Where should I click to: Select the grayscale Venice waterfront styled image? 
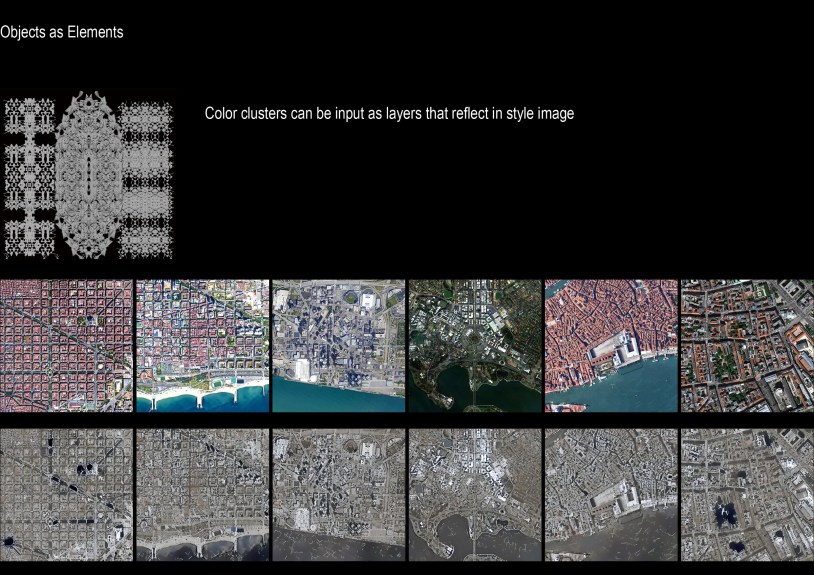coord(610,494)
